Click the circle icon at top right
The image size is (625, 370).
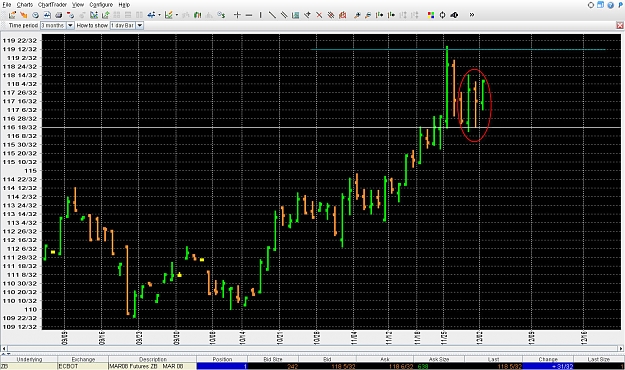[x=591, y=5]
